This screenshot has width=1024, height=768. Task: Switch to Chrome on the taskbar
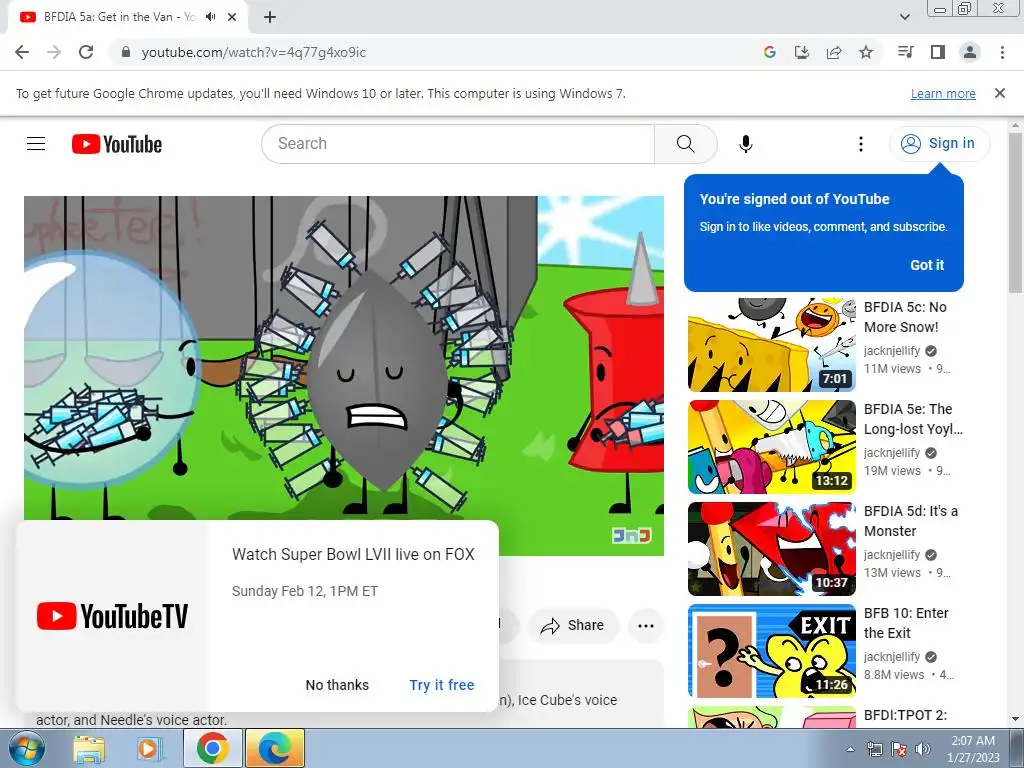pyautogui.click(x=213, y=748)
